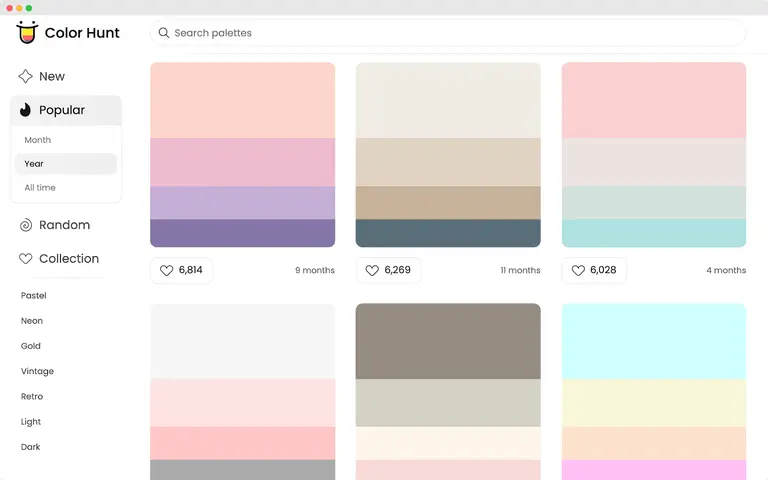
Task: Click the New sparkle icon
Action: point(25,76)
